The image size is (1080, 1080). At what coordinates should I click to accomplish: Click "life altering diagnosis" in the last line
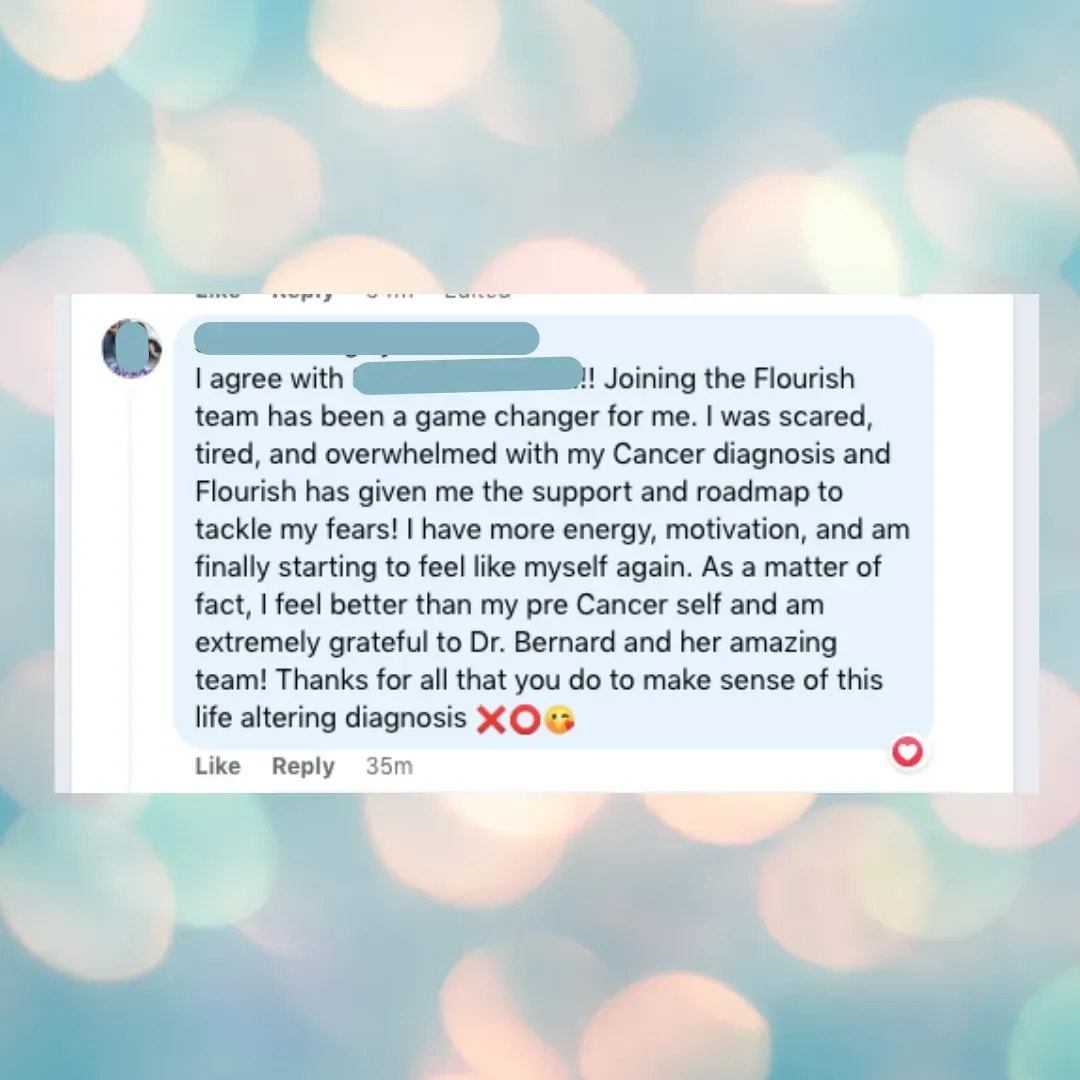click(x=331, y=718)
